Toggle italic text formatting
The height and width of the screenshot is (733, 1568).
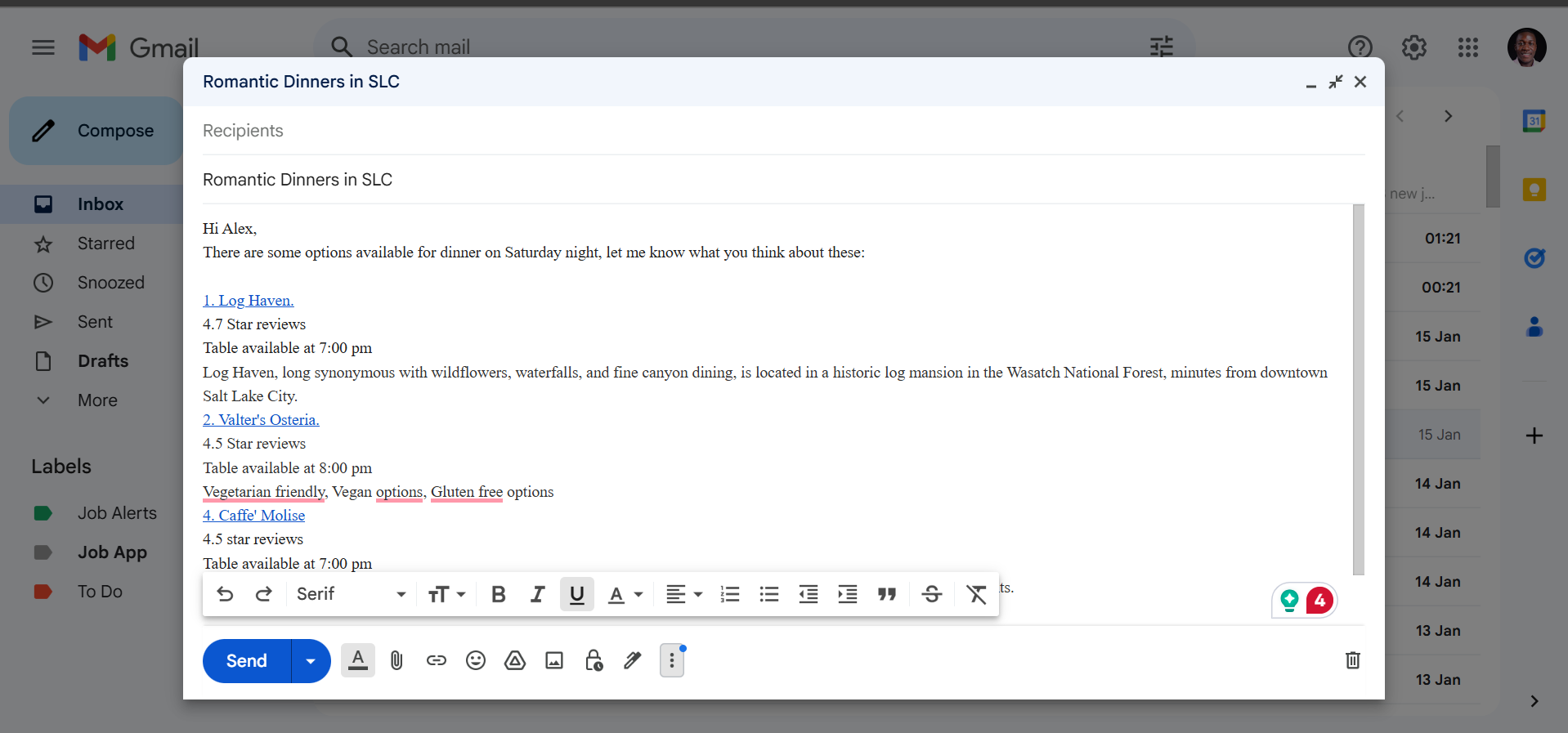tap(537, 594)
